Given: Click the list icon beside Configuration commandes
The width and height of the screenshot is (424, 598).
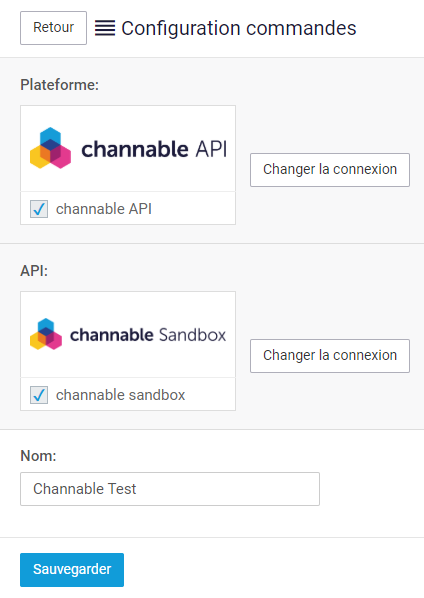Looking at the screenshot, I should [105, 28].
